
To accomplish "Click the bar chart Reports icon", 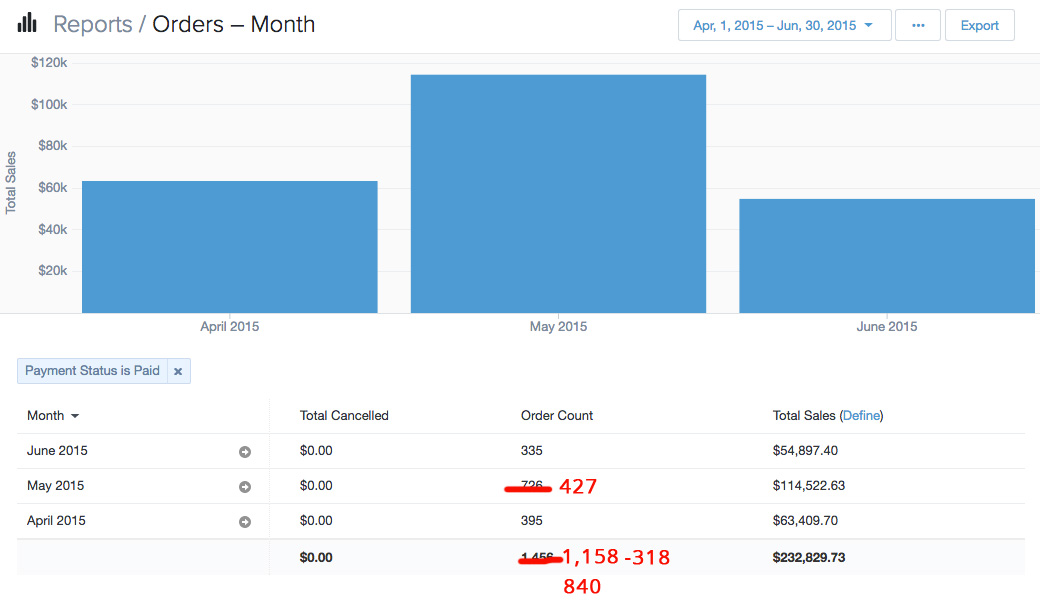I will tap(27, 23).
